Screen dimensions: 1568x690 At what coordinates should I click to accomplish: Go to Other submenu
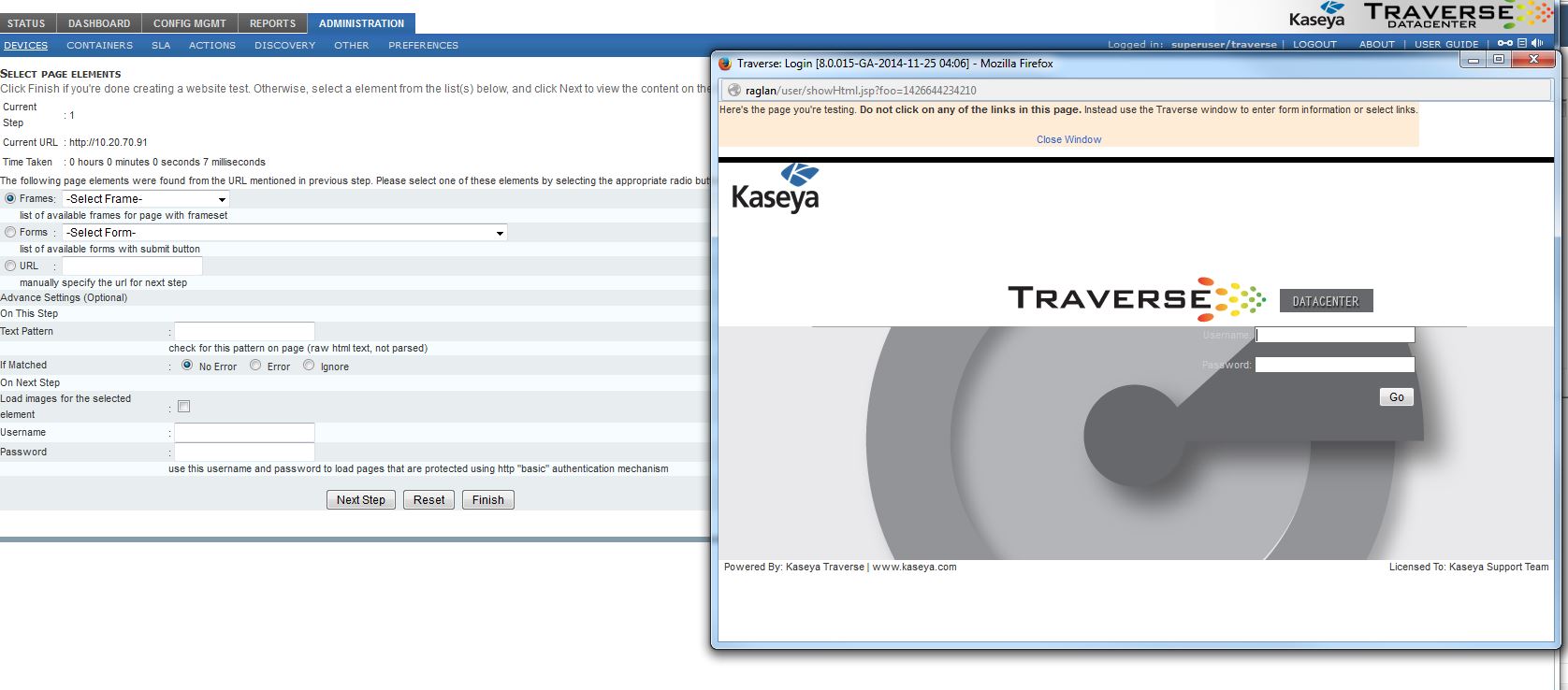(x=352, y=45)
